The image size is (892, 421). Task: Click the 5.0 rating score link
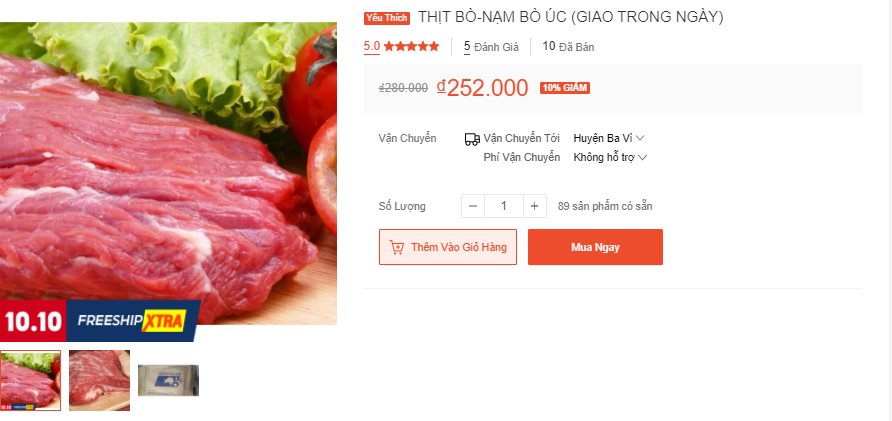pyautogui.click(x=372, y=46)
